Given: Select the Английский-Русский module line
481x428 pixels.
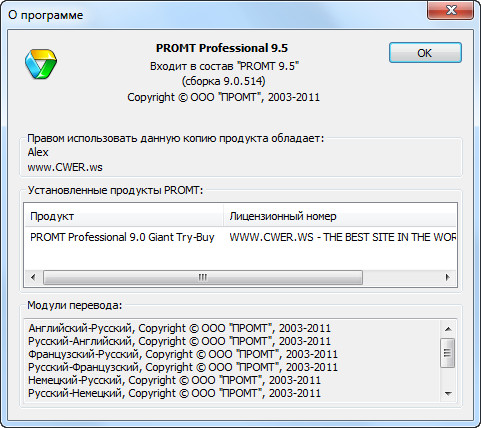Looking at the screenshot, I should pos(179,328).
